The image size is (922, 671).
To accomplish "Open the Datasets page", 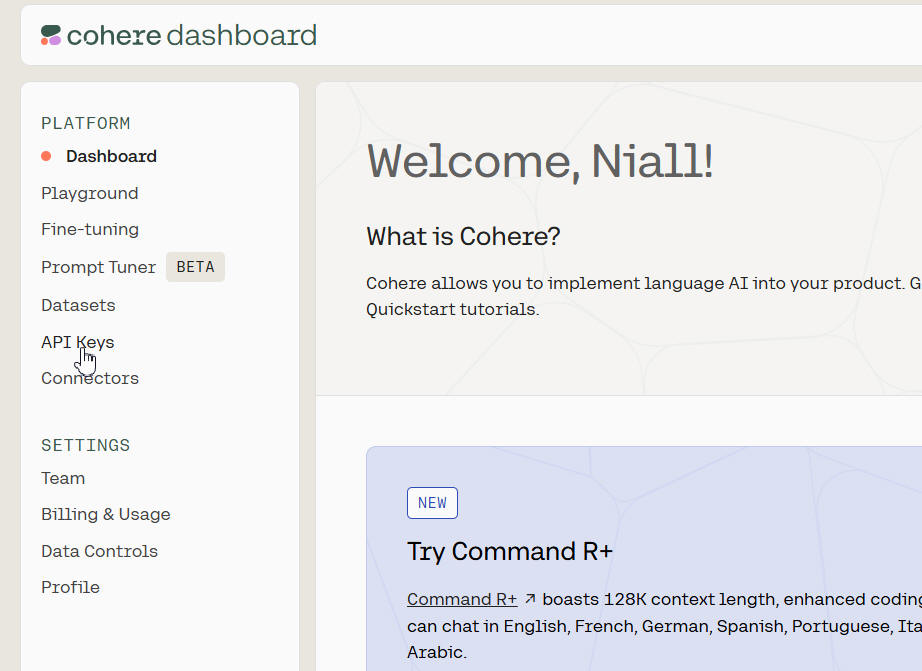I will [78, 305].
